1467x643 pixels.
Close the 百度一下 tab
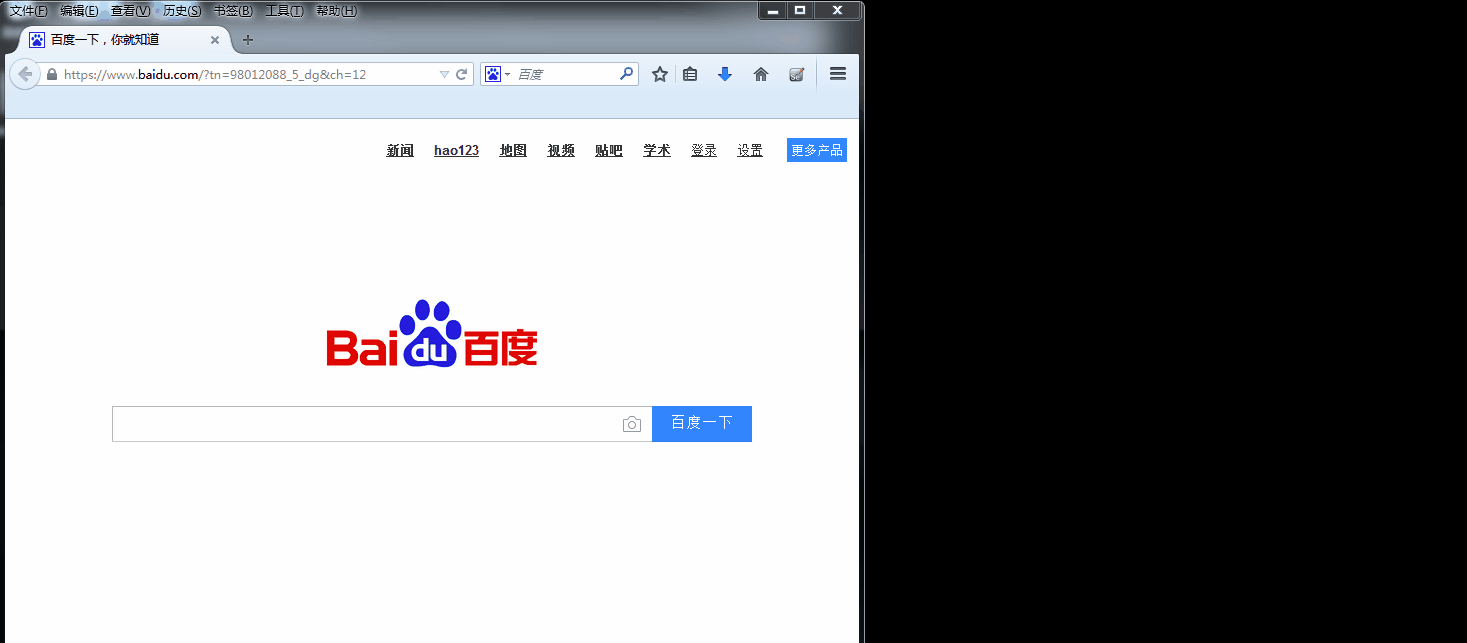215,40
